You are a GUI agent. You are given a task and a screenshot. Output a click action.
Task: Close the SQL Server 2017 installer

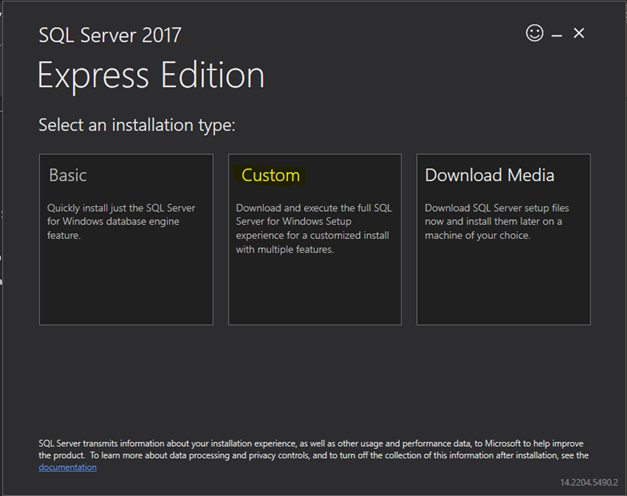pos(579,34)
